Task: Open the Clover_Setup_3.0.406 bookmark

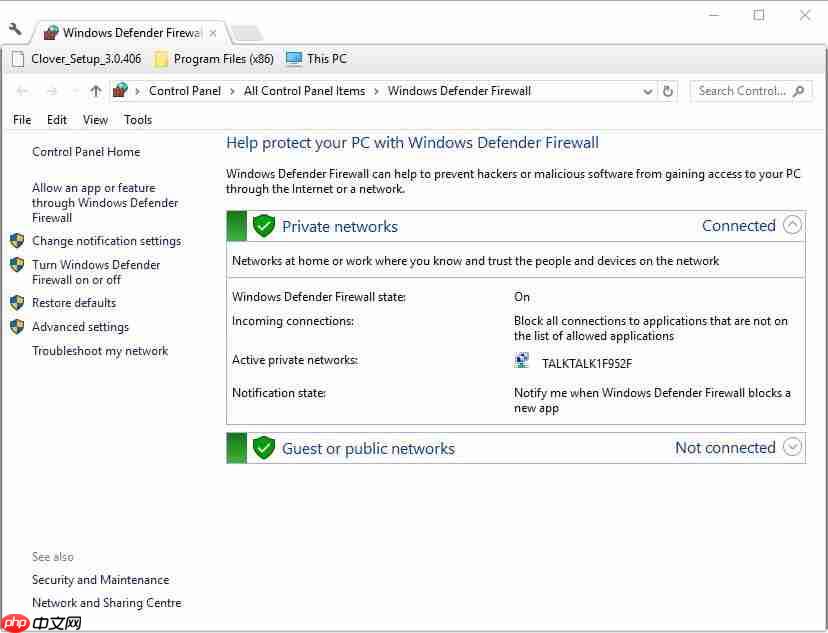Action: [x=86, y=59]
